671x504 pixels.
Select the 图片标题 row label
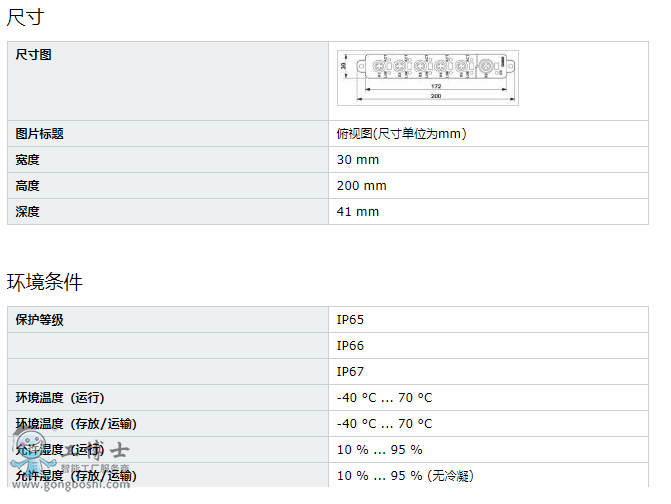click(40, 134)
